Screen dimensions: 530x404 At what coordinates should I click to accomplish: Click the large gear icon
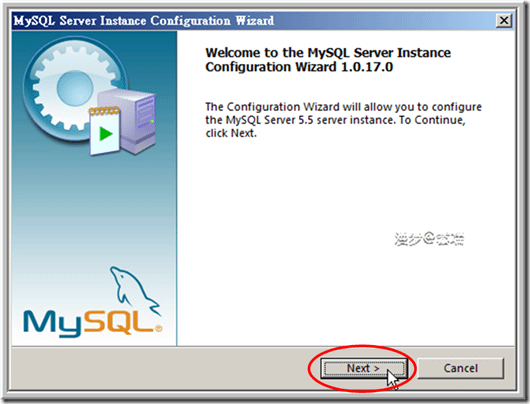(75, 89)
